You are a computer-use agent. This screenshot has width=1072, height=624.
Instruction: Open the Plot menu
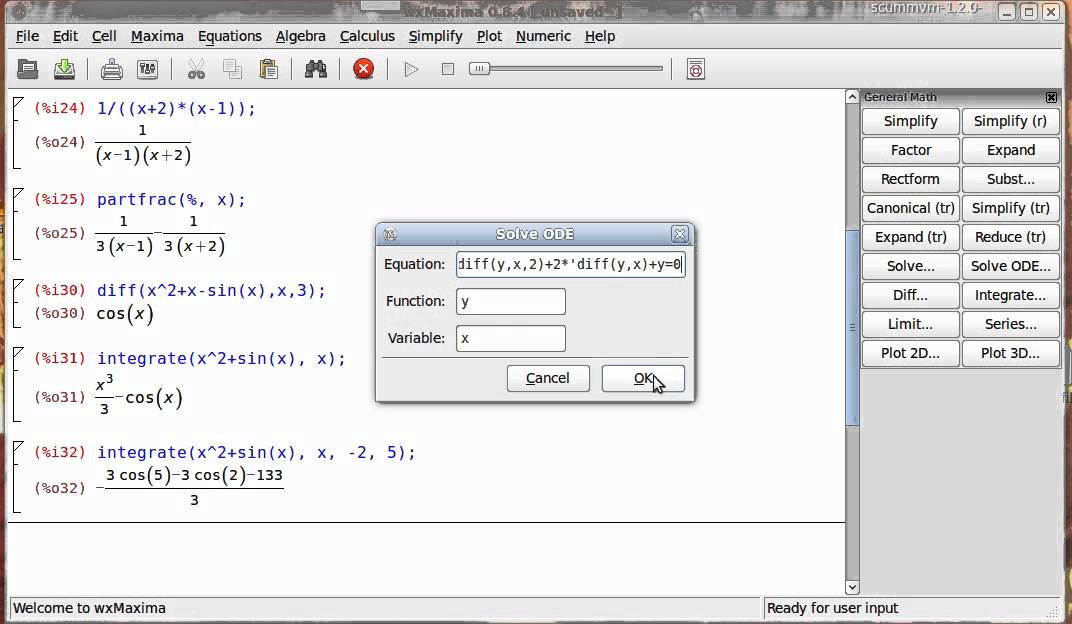click(x=489, y=36)
